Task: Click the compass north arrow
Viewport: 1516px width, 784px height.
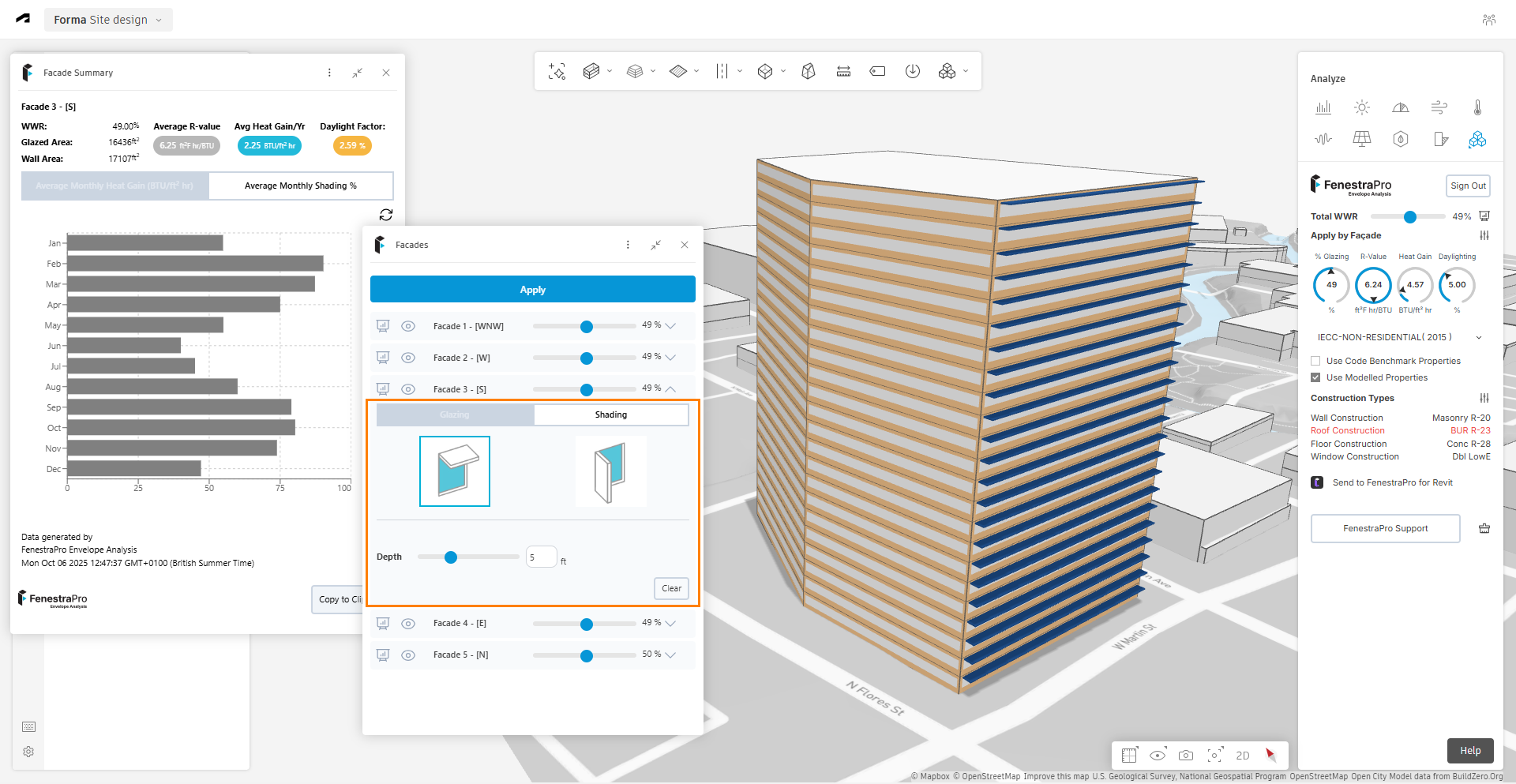Action: point(1270,756)
